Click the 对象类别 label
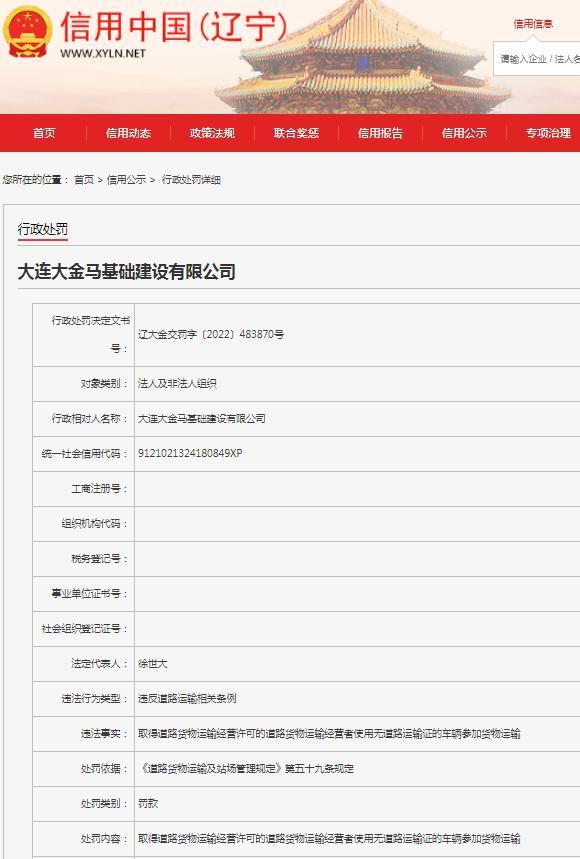This screenshot has width=580, height=859. 104,383
